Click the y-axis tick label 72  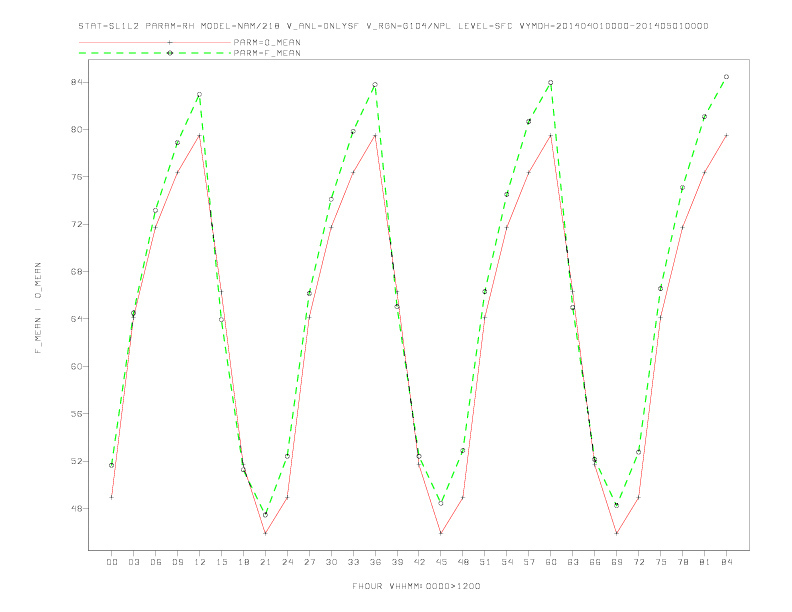(75, 224)
